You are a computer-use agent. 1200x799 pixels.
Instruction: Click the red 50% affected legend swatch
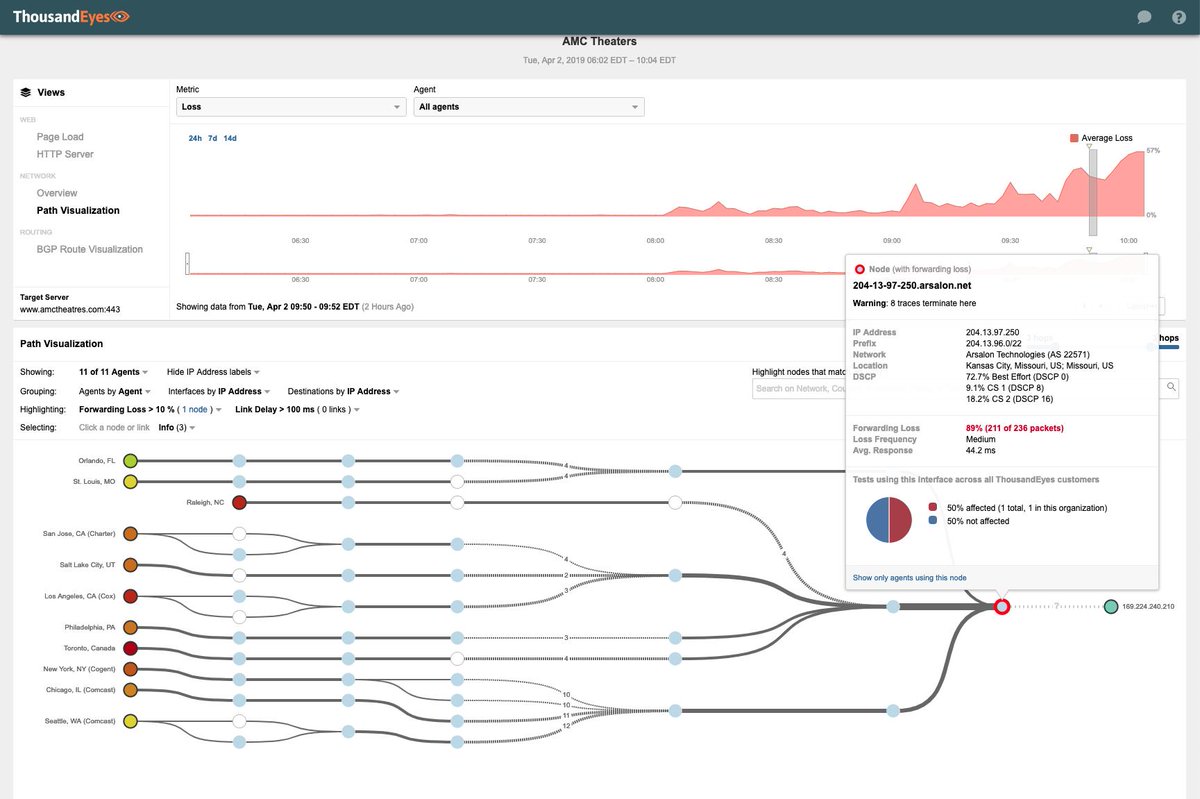pyautogui.click(x=933, y=508)
